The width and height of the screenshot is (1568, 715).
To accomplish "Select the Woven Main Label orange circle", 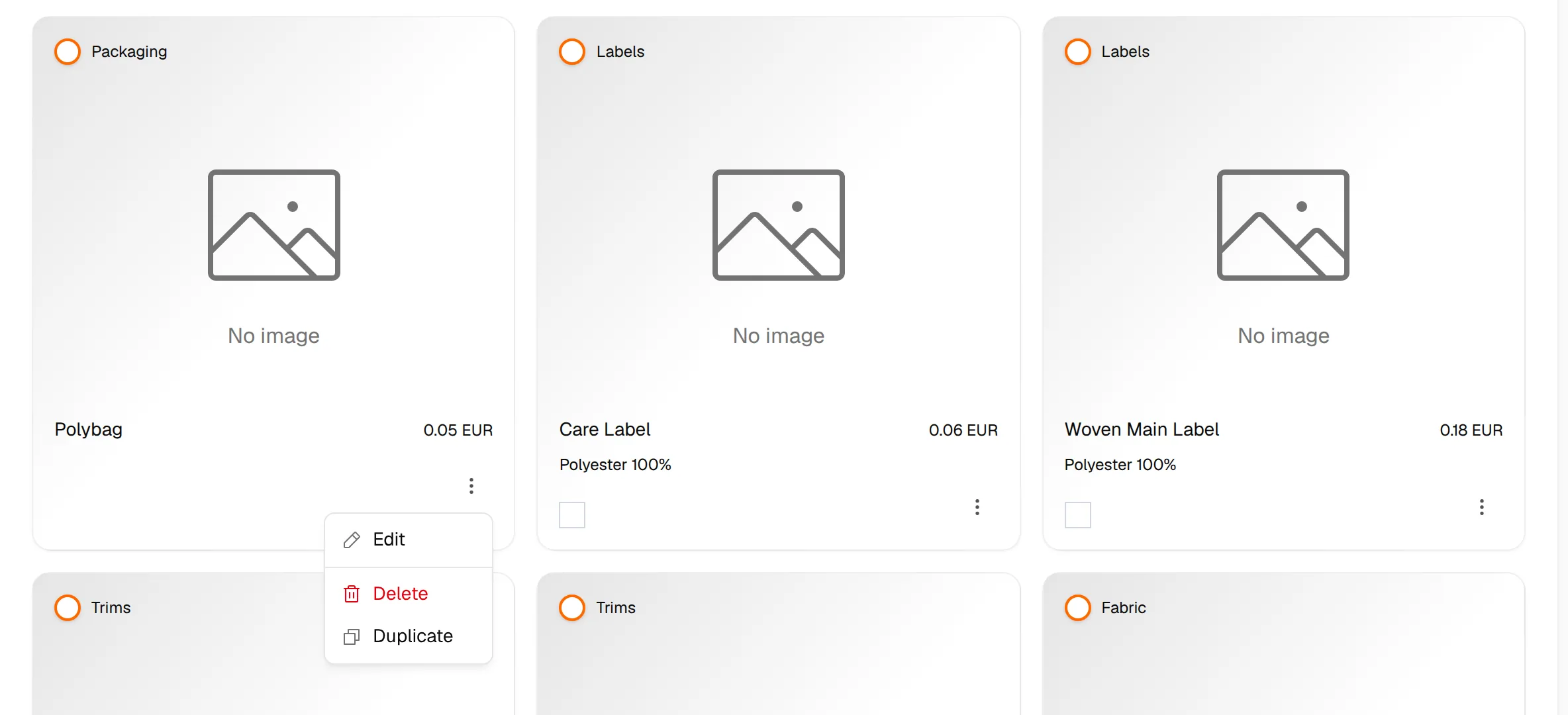I will tap(1078, 52).
